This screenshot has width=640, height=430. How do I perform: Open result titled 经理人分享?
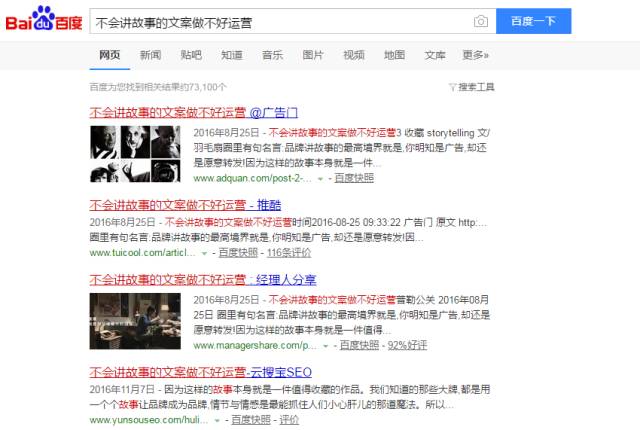(203, 280)
